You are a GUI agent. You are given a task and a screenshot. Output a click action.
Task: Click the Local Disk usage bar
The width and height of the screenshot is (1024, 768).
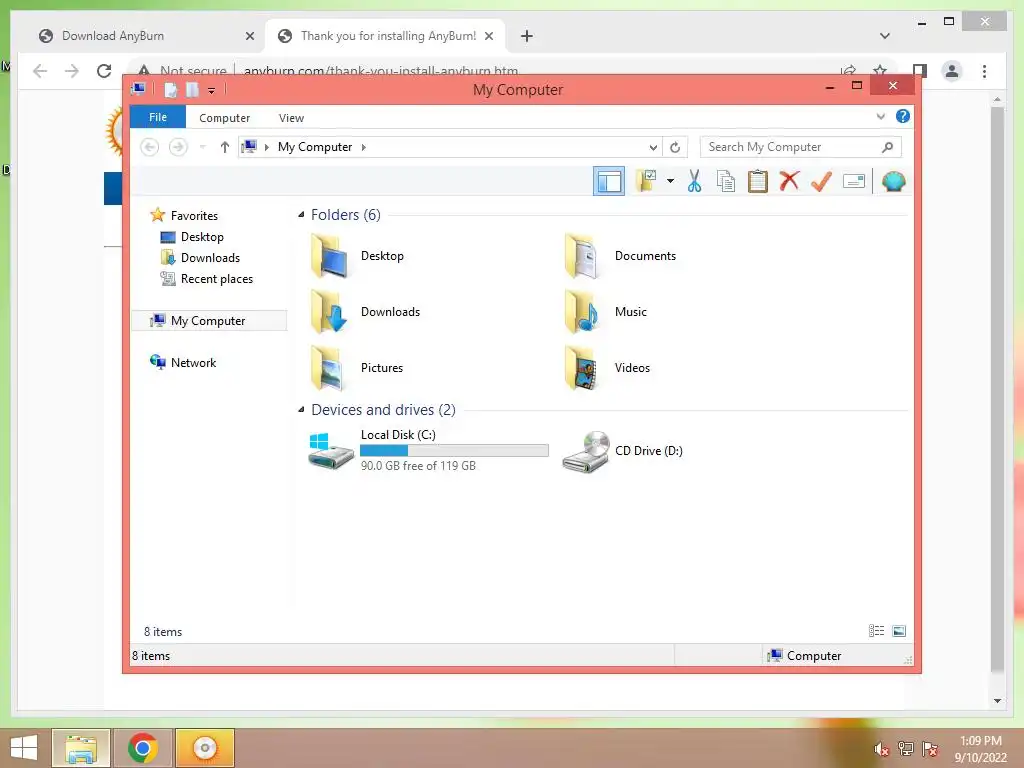tap(454, 451)
